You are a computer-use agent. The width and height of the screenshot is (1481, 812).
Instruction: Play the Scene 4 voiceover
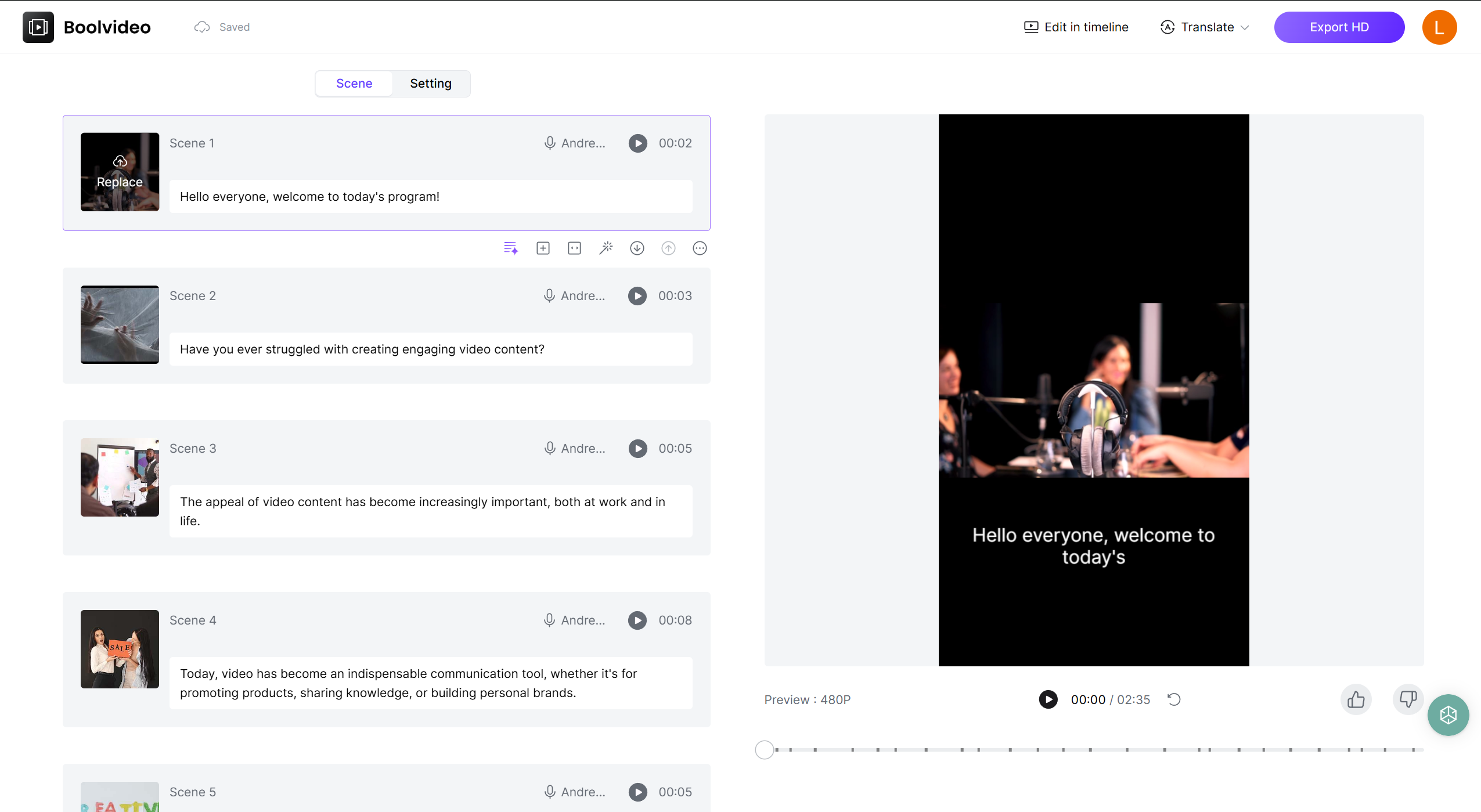click(x=637, y=620)
